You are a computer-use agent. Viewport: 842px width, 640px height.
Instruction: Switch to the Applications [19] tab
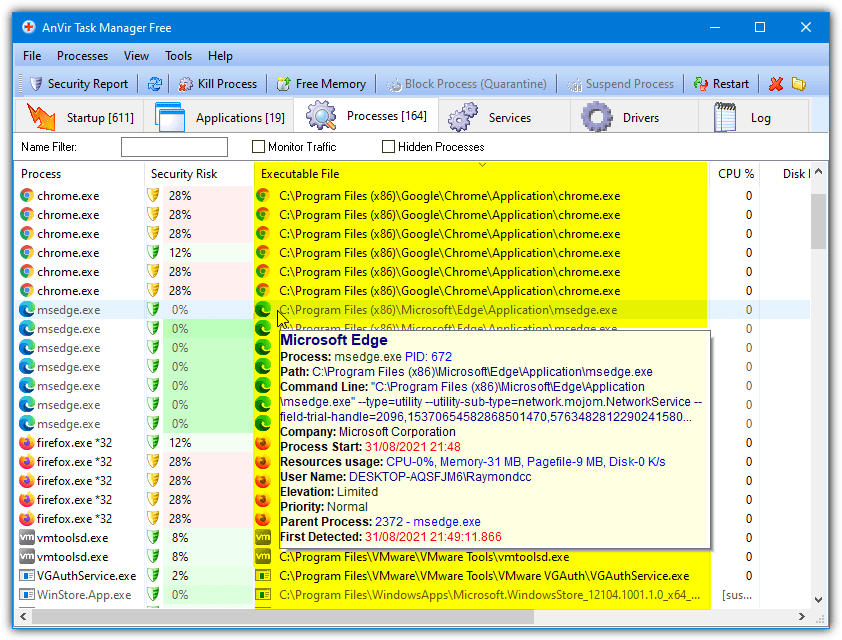pyautogui.click(x=220, y=117)
